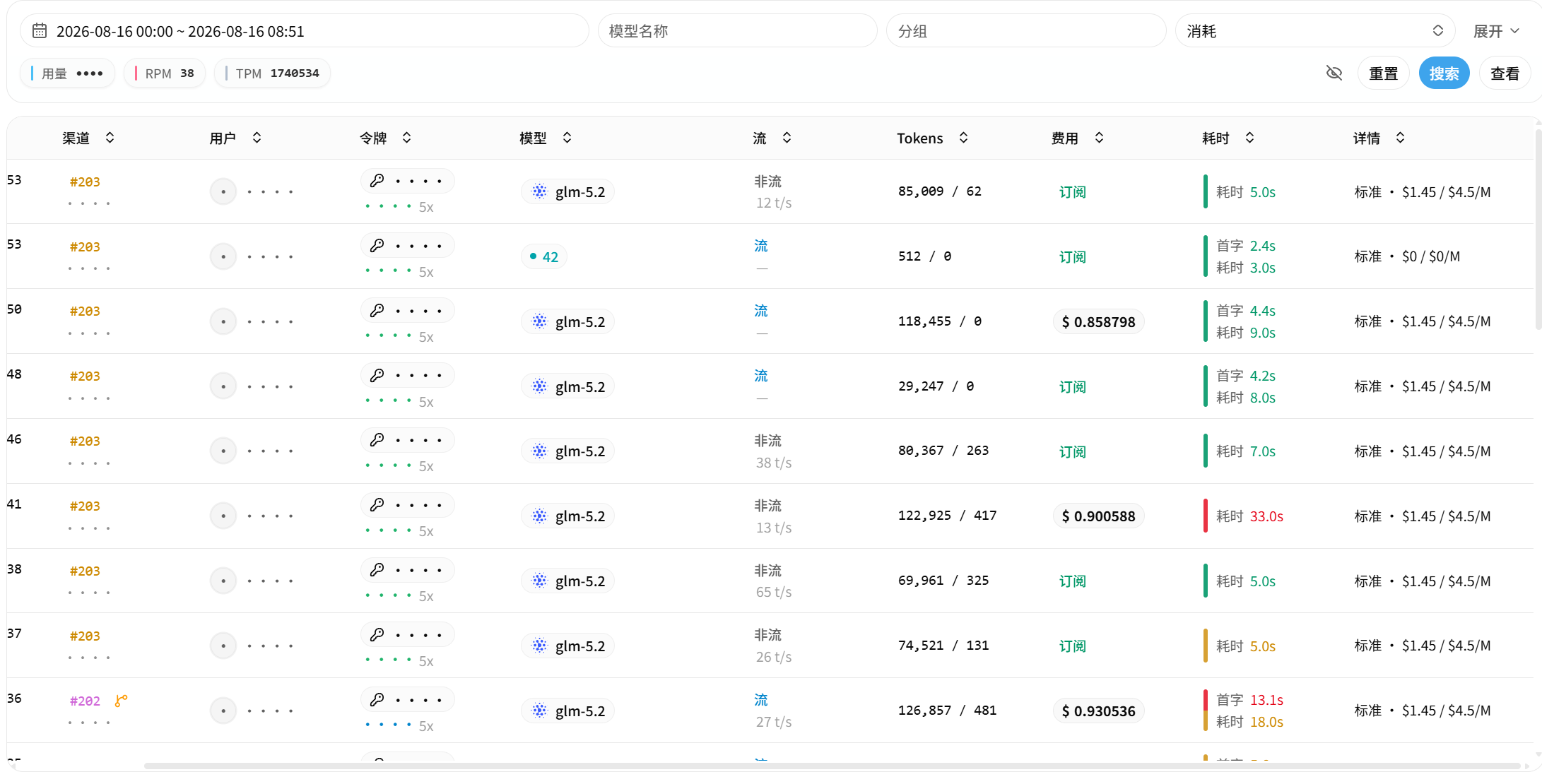This screenshot has width=1542, height=784.
Task: Click the $ 0.858798 cost badge
Action: (x=1098, y=321)
